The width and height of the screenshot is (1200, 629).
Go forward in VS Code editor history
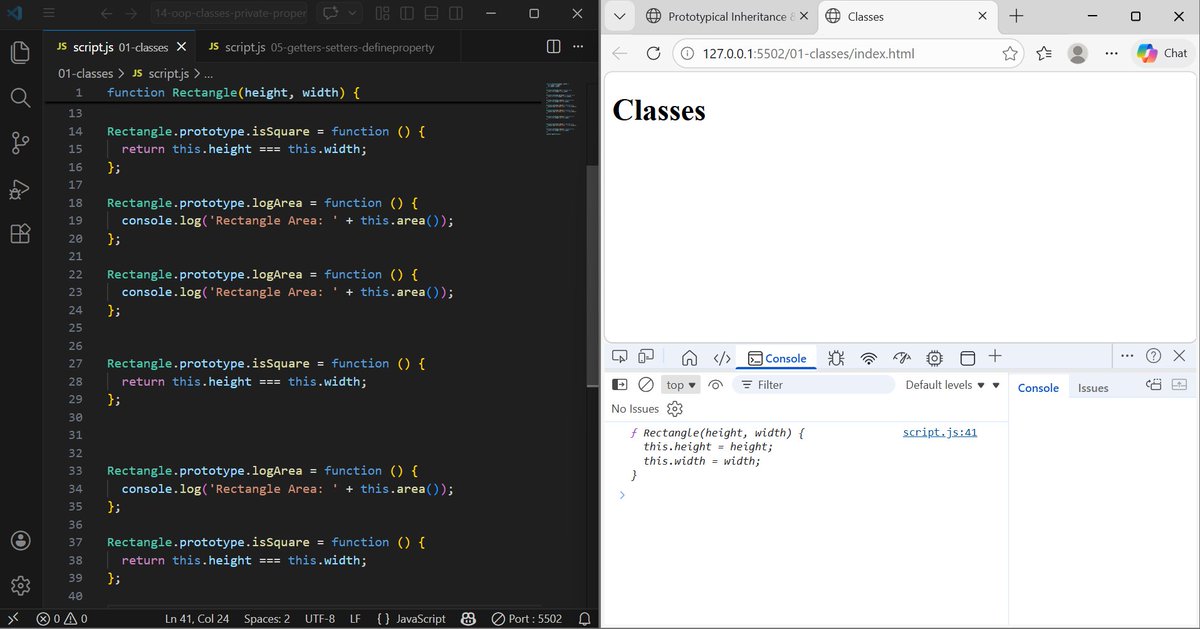point(131,14)
